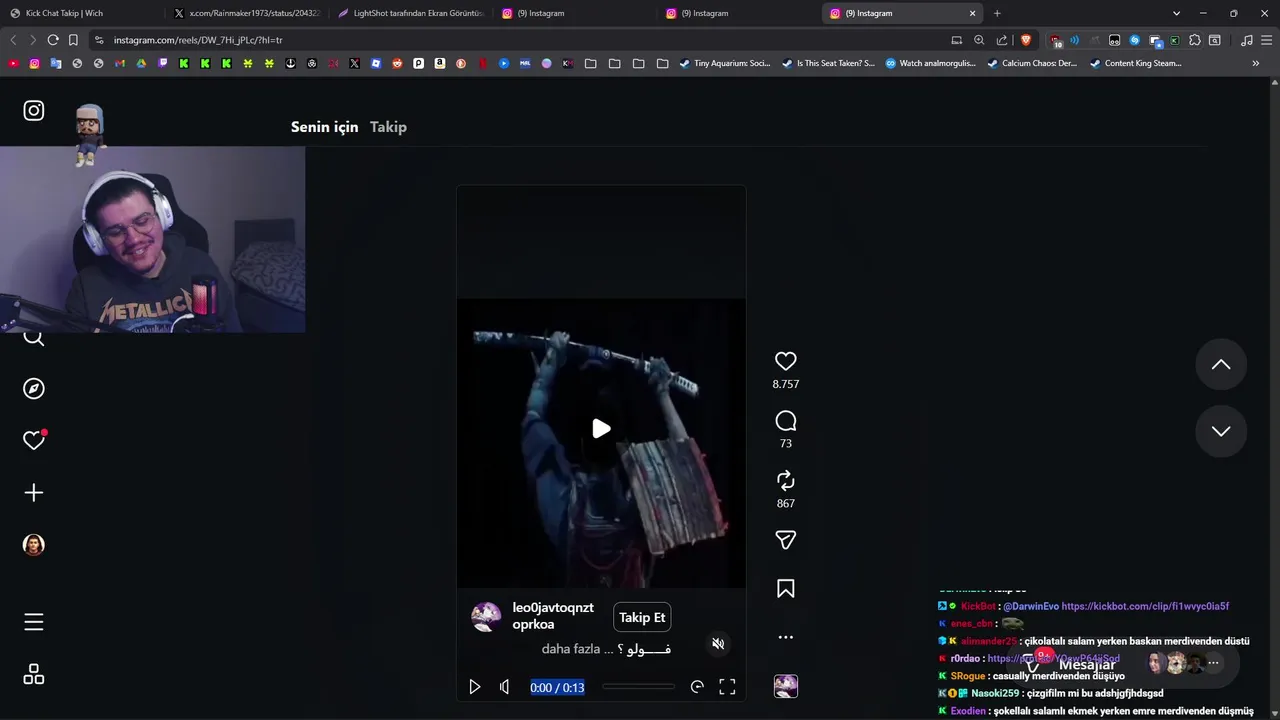Open the reel's three-dot more options

[x=786, y=637]
